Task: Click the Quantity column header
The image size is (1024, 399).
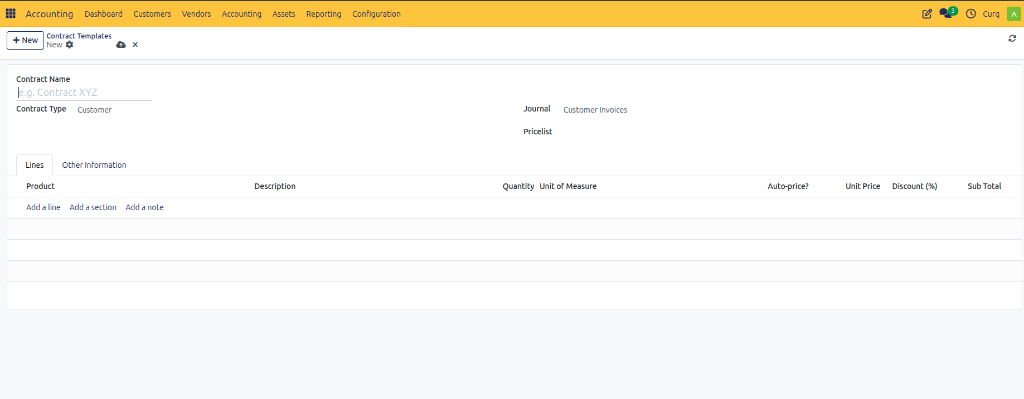Action: 519,187
